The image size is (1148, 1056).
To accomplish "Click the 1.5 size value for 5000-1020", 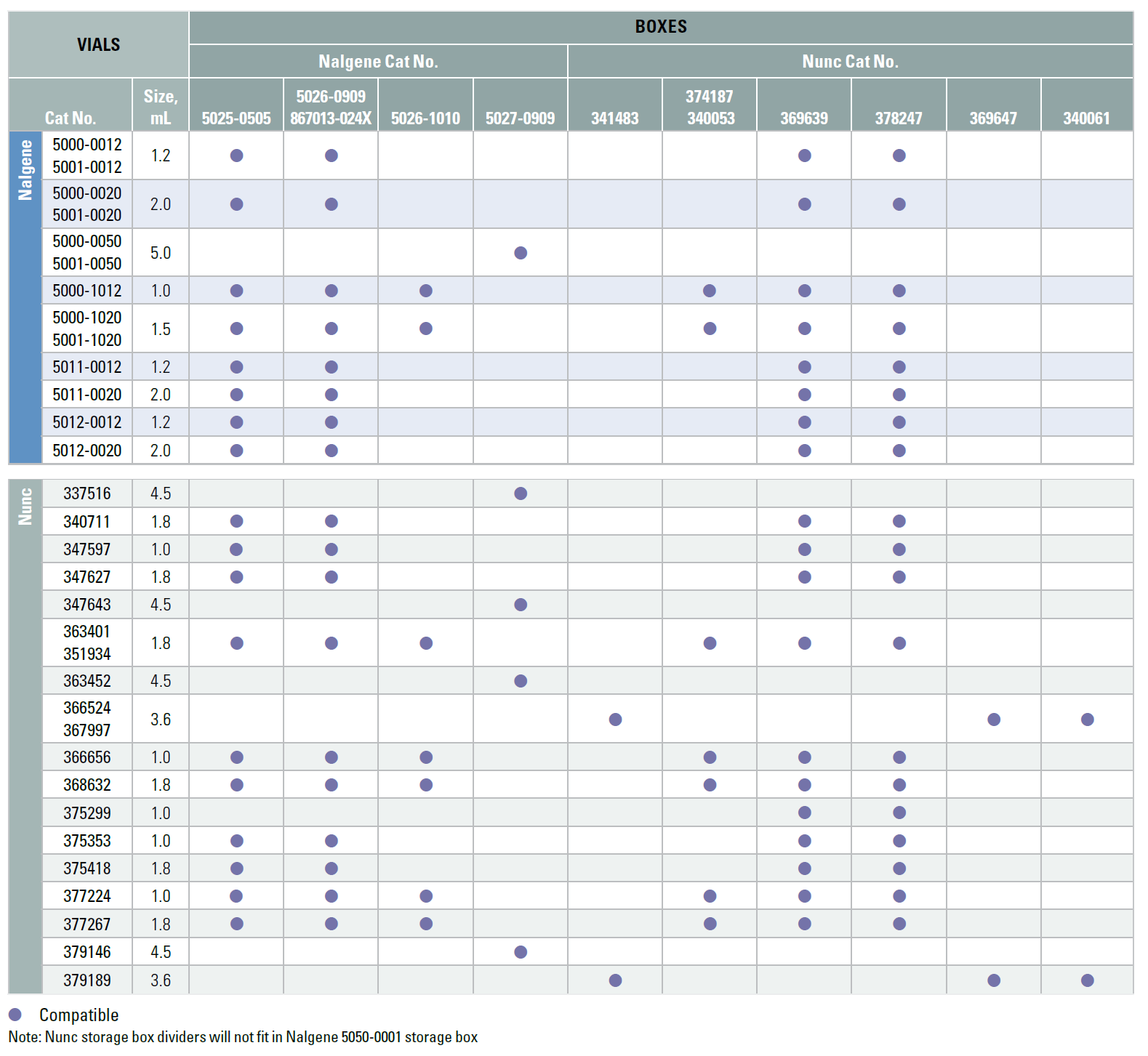I will coord(161,329).
